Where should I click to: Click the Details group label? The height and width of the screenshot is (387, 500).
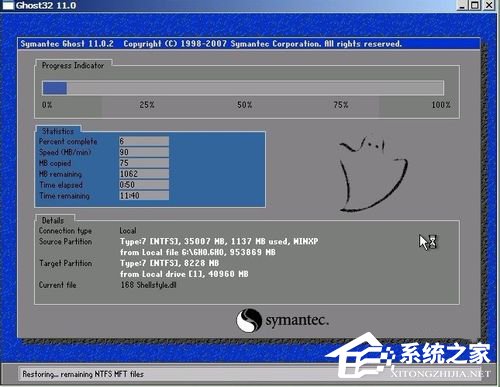pos(53,220)
